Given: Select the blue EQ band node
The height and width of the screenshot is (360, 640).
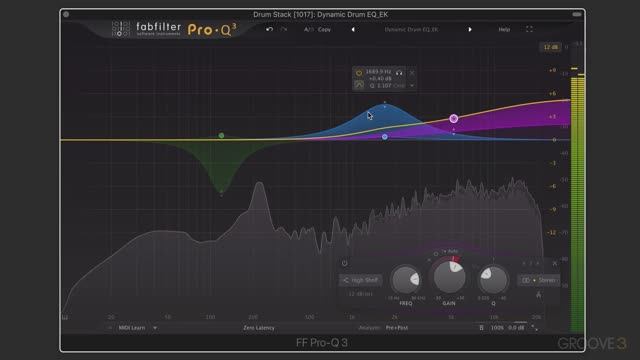Looking at the screenshot, I should (384, 137).
